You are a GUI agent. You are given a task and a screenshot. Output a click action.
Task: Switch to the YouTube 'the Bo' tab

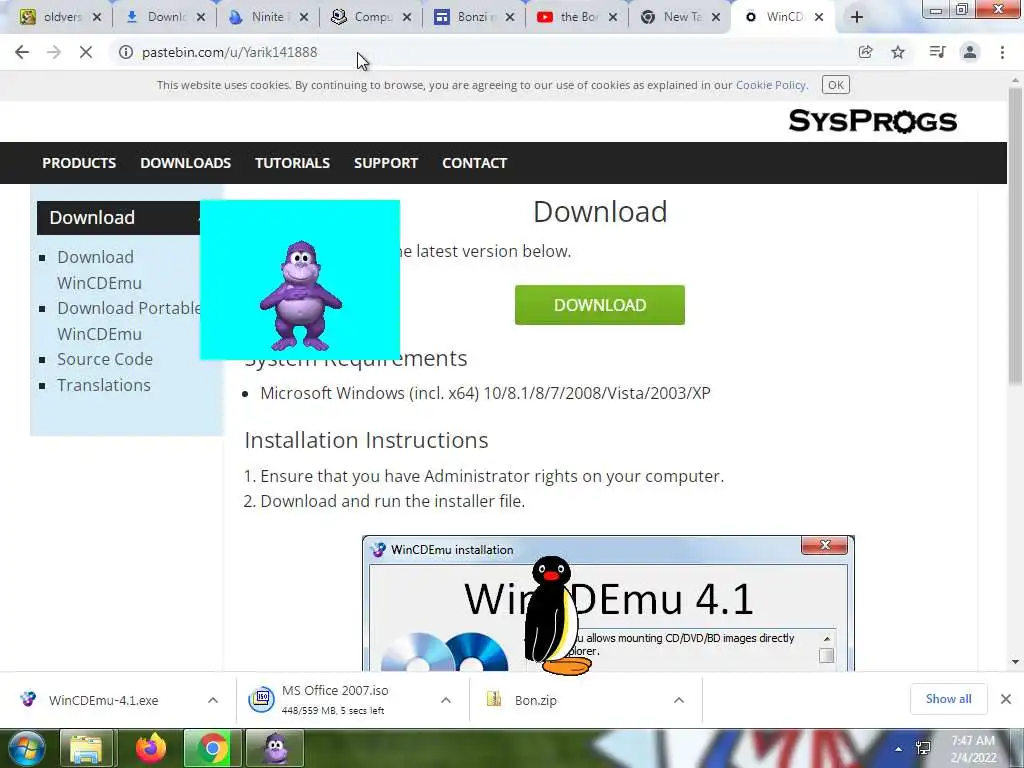coord(577,17)
